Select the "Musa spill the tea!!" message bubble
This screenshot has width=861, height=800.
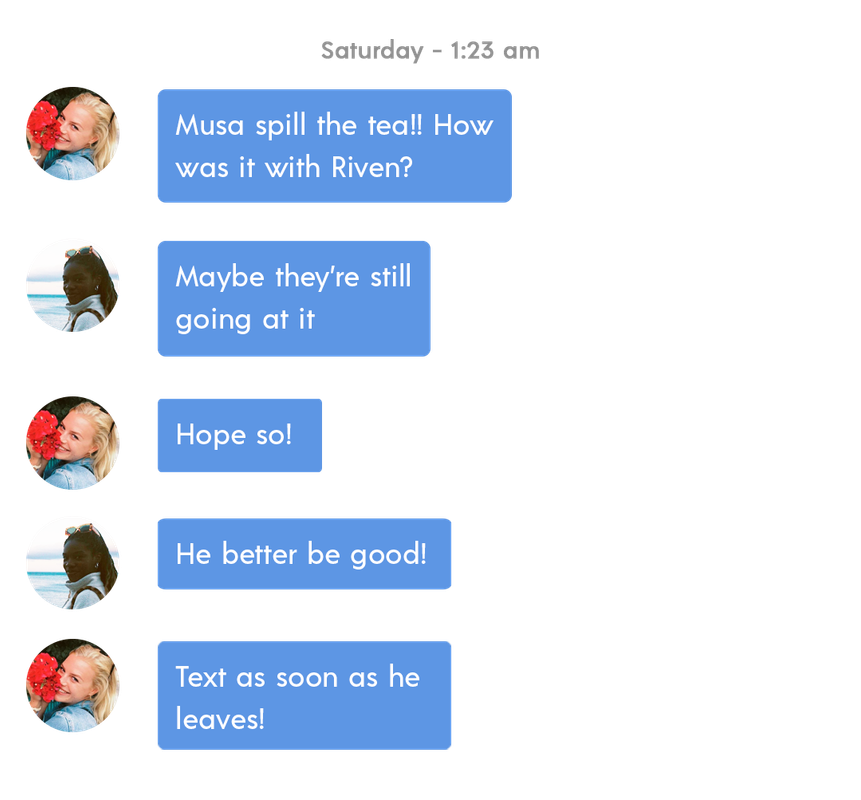click(x=334, y=146)
